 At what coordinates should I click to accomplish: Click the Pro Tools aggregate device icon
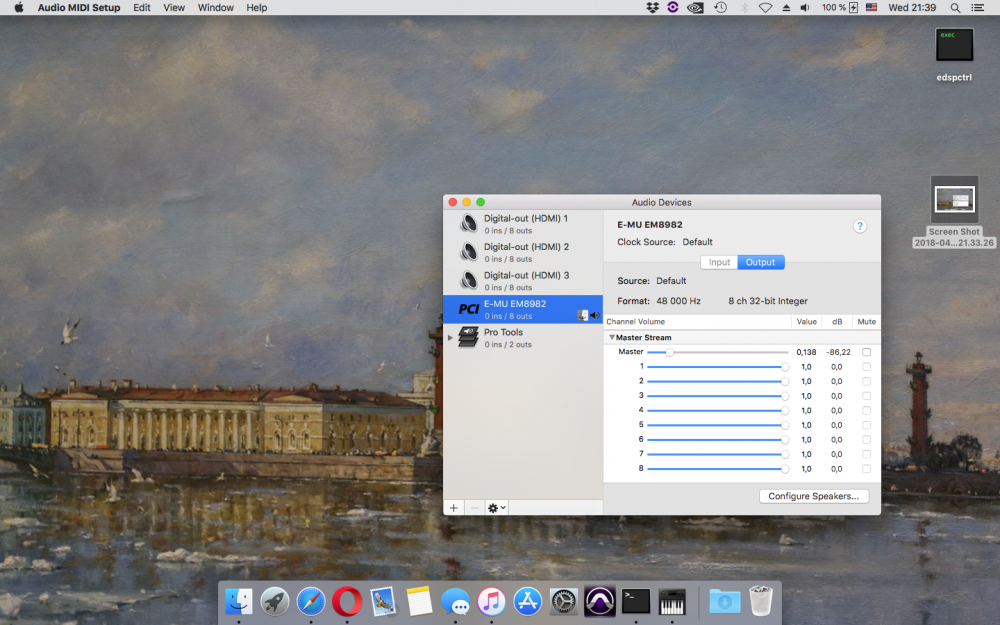469,337
